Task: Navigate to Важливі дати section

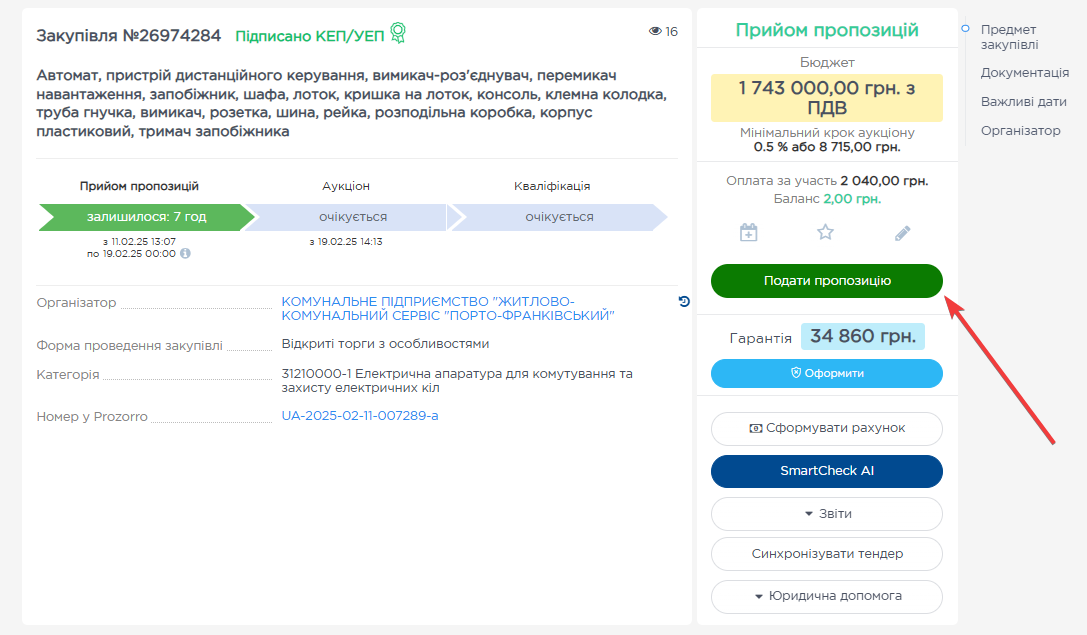Action: [x=1023, y=102]
